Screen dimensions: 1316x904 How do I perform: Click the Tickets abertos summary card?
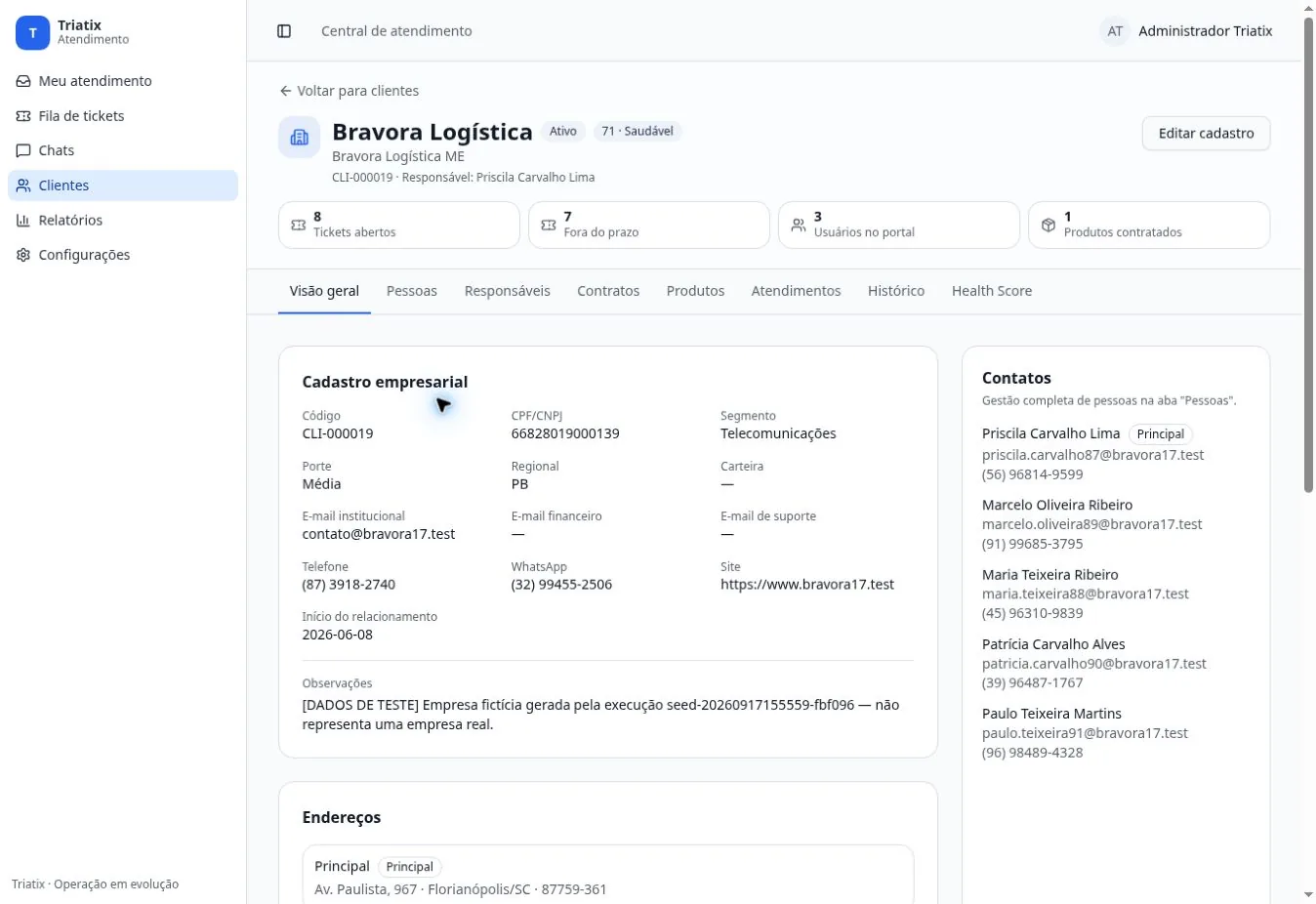[399, 226]
